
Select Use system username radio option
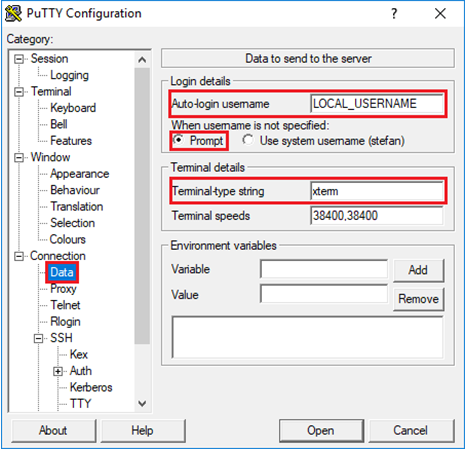click(x=248, y=140)
